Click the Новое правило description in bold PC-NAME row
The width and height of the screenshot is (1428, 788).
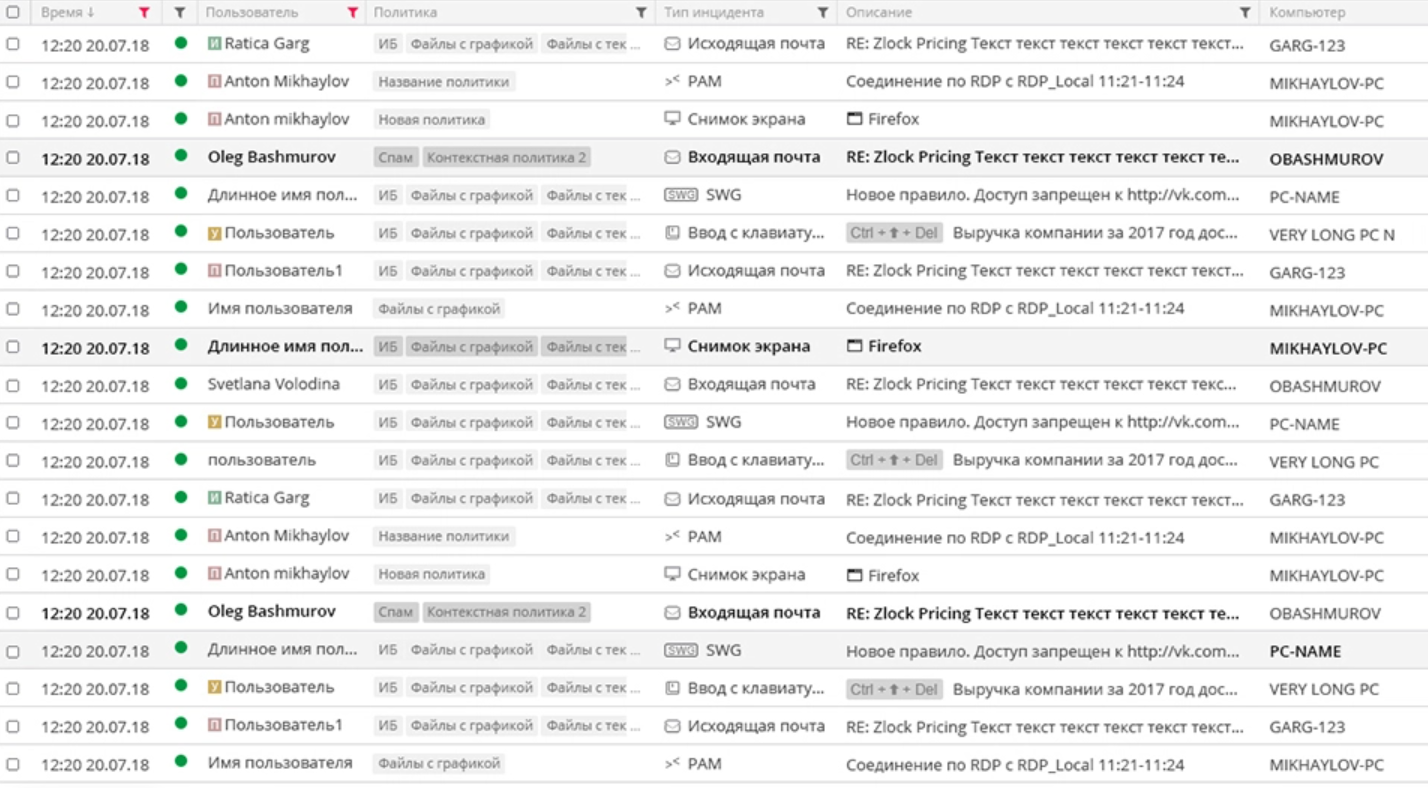pos(1043,650)
